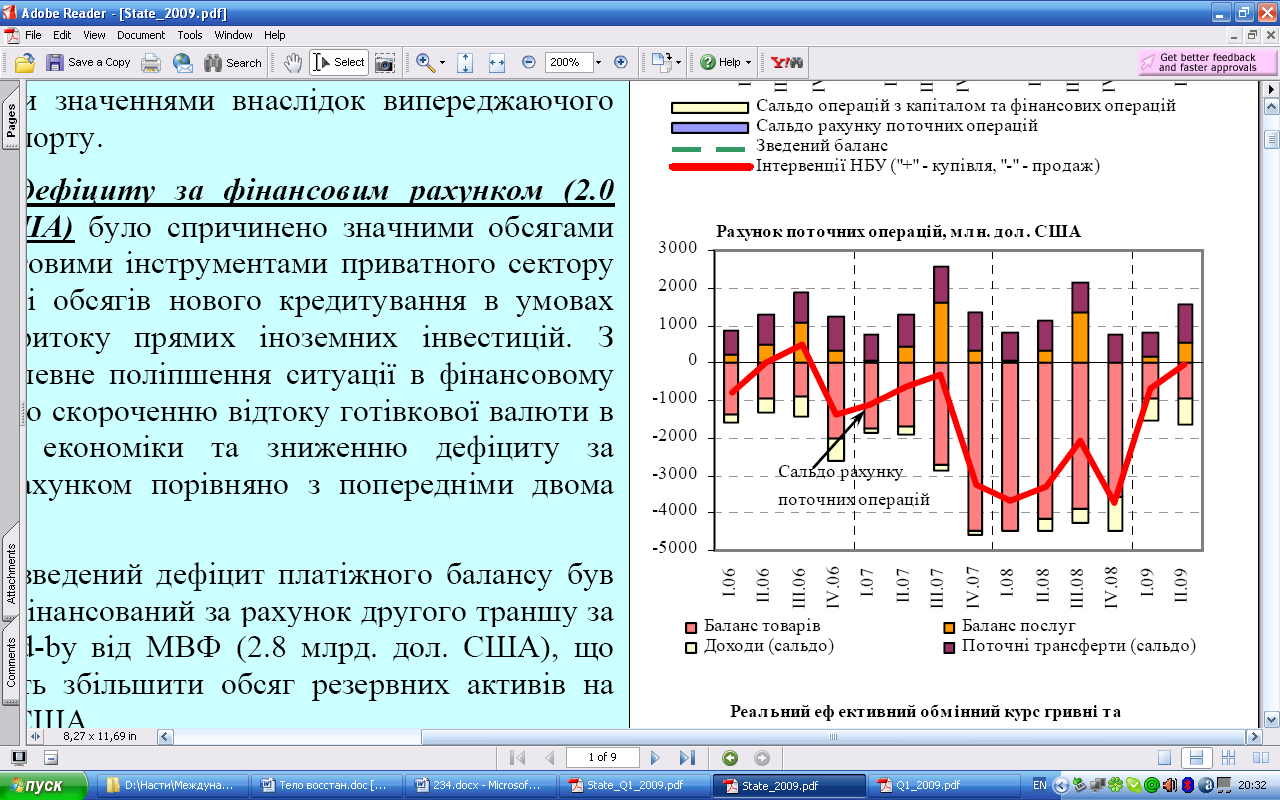Click the rotate/view pages toolbar icon

coord(660,62)
